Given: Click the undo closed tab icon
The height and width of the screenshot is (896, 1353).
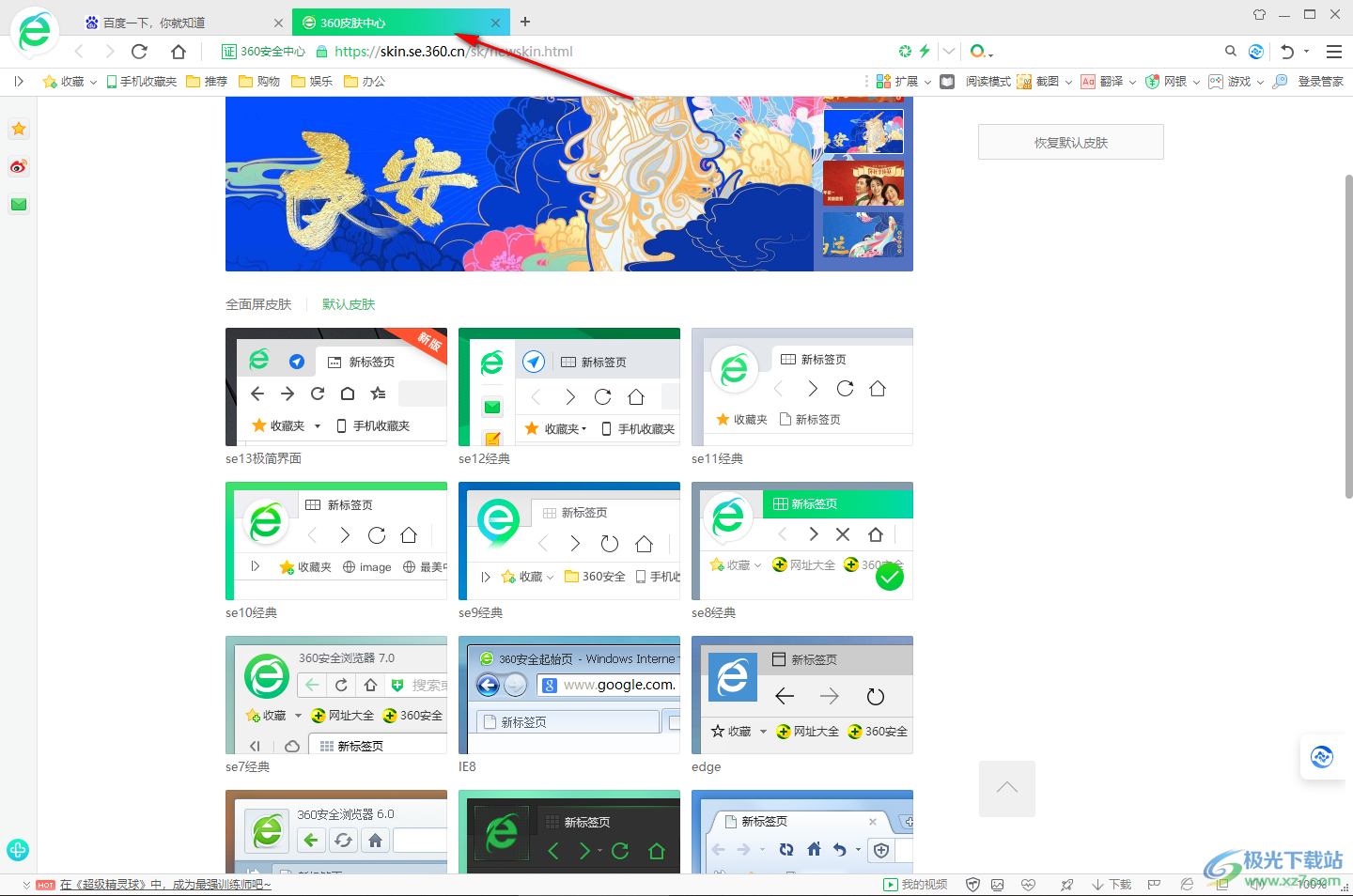Looking at the screenshot, I should tap(1288, 51).
